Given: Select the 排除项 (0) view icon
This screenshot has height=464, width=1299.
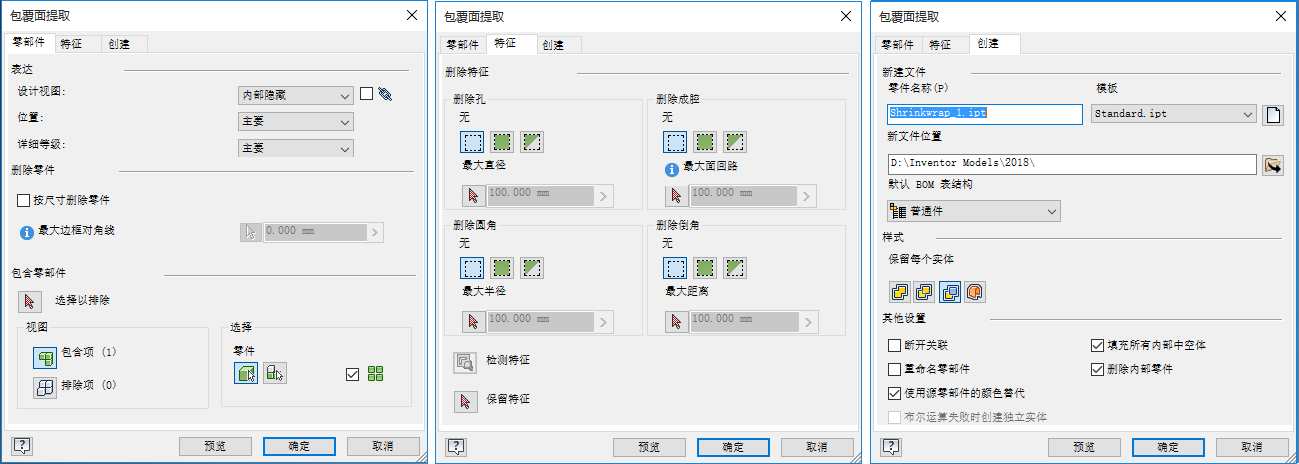Looking at the screenshot, I should pyautogui.click(x=45, y=388).
